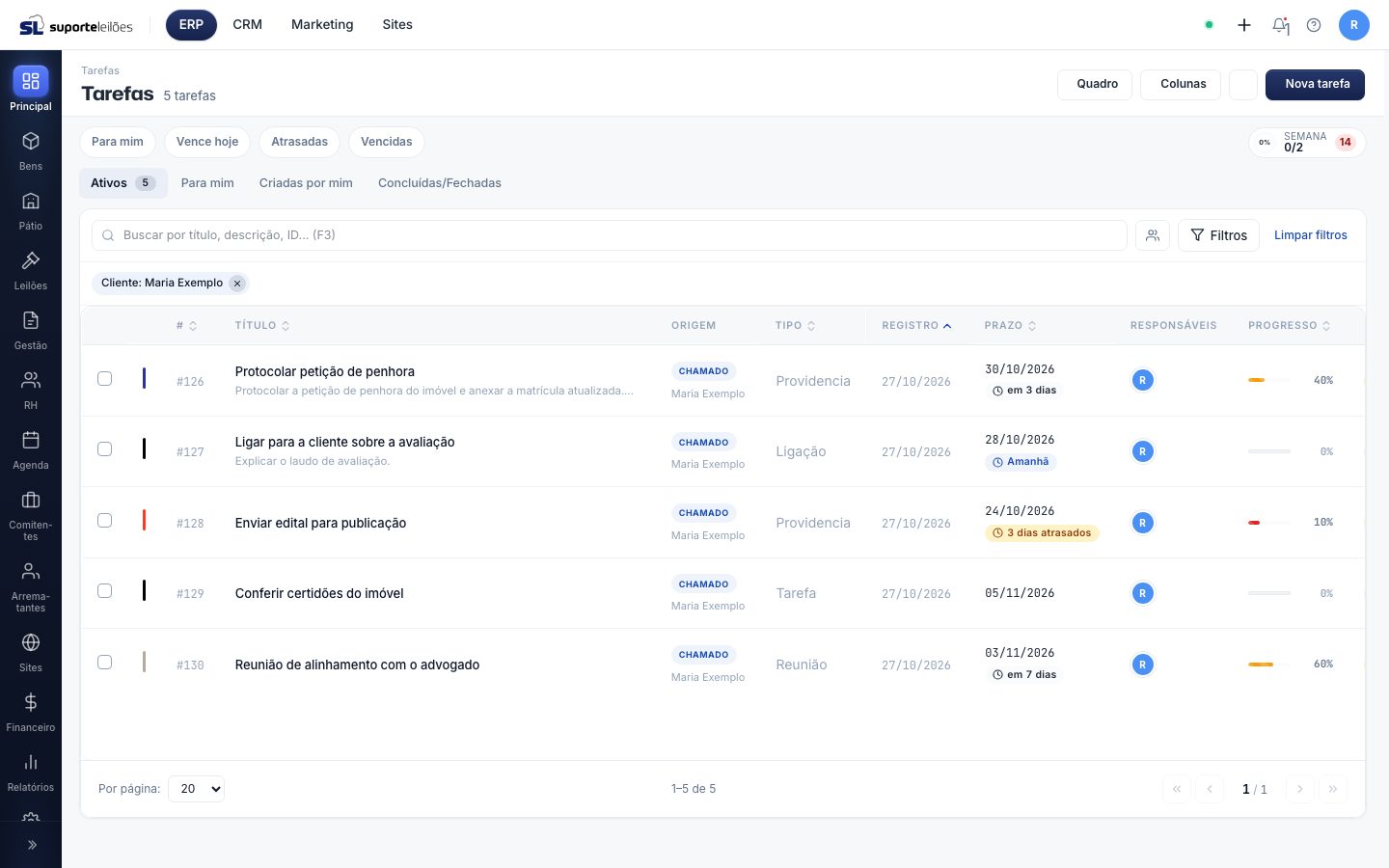Switch to the CRM module
Image resolution: width=1389 pixels, height=868 pixels.
pos(248,25)
